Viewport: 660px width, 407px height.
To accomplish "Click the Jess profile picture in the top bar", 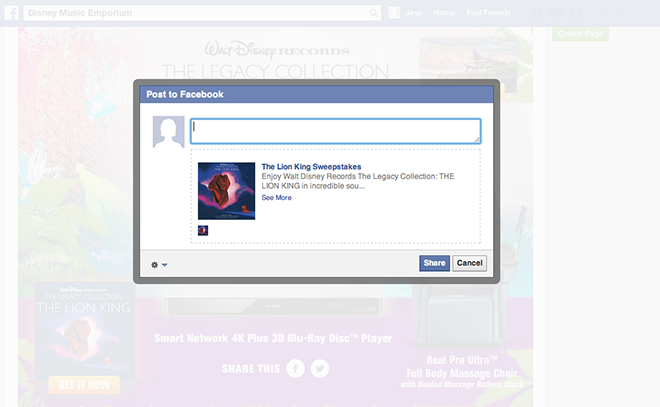I will click(394, 13).
